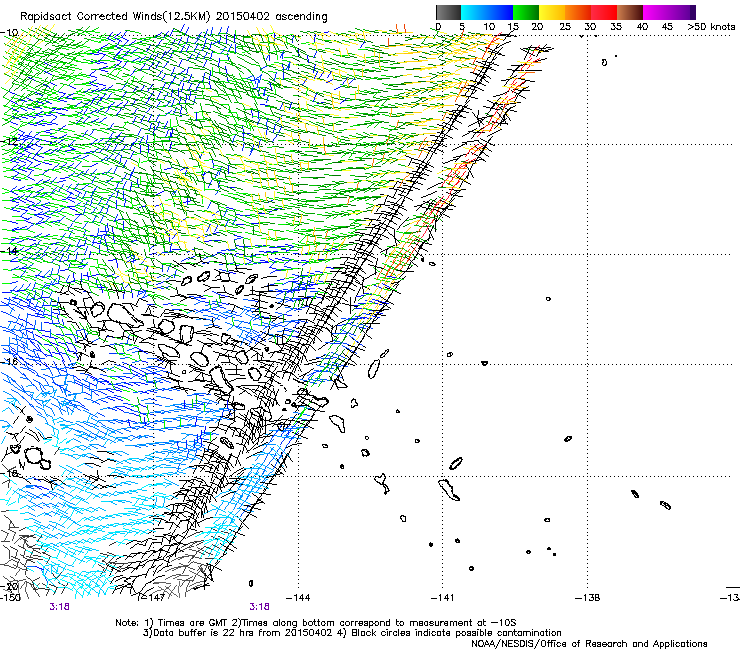Select the -18 latitude axis label
740x650 pixels.
[10, 473]
